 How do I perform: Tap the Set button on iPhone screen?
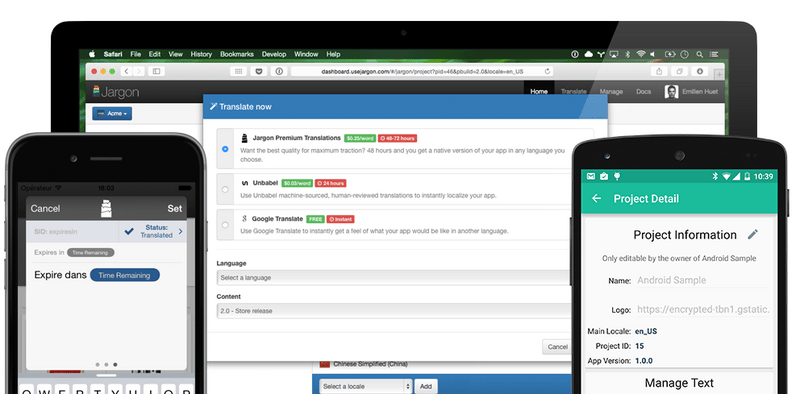tap(174, 208)
